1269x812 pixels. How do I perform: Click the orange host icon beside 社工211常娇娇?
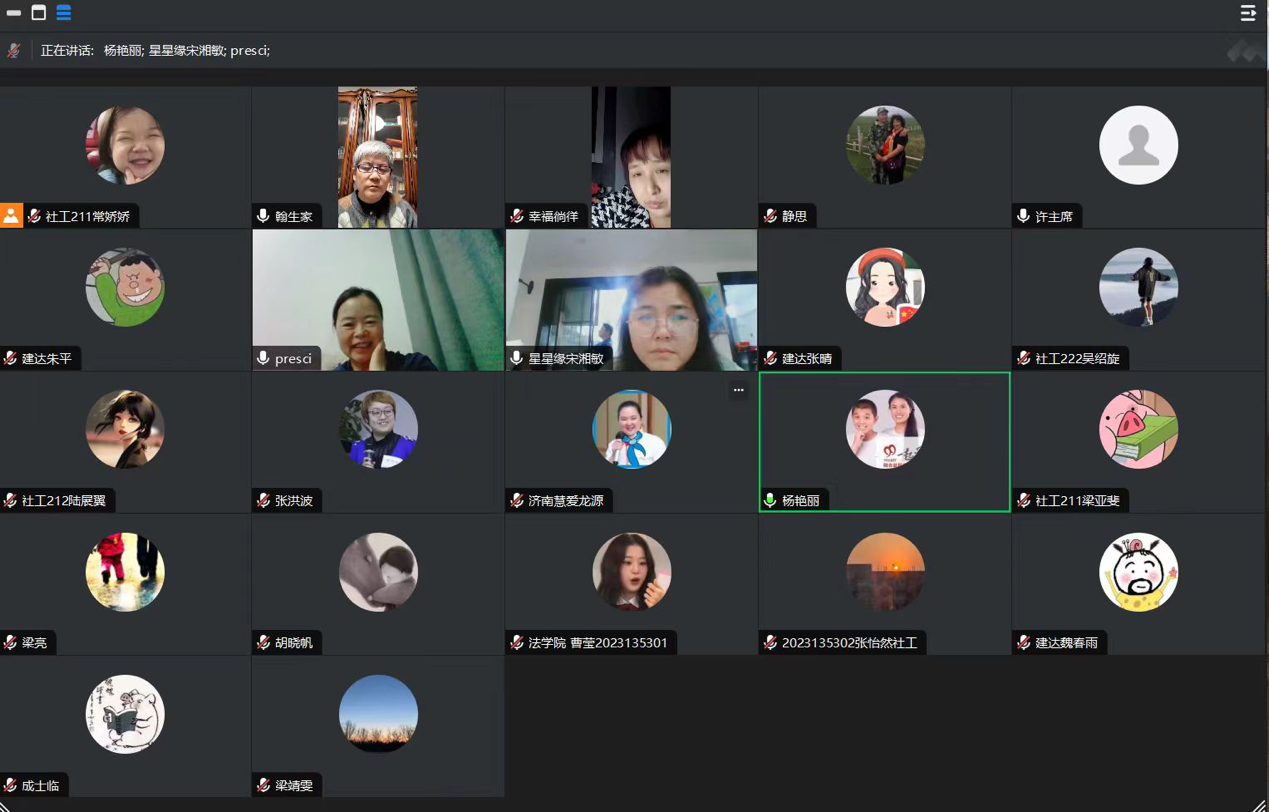11,216
